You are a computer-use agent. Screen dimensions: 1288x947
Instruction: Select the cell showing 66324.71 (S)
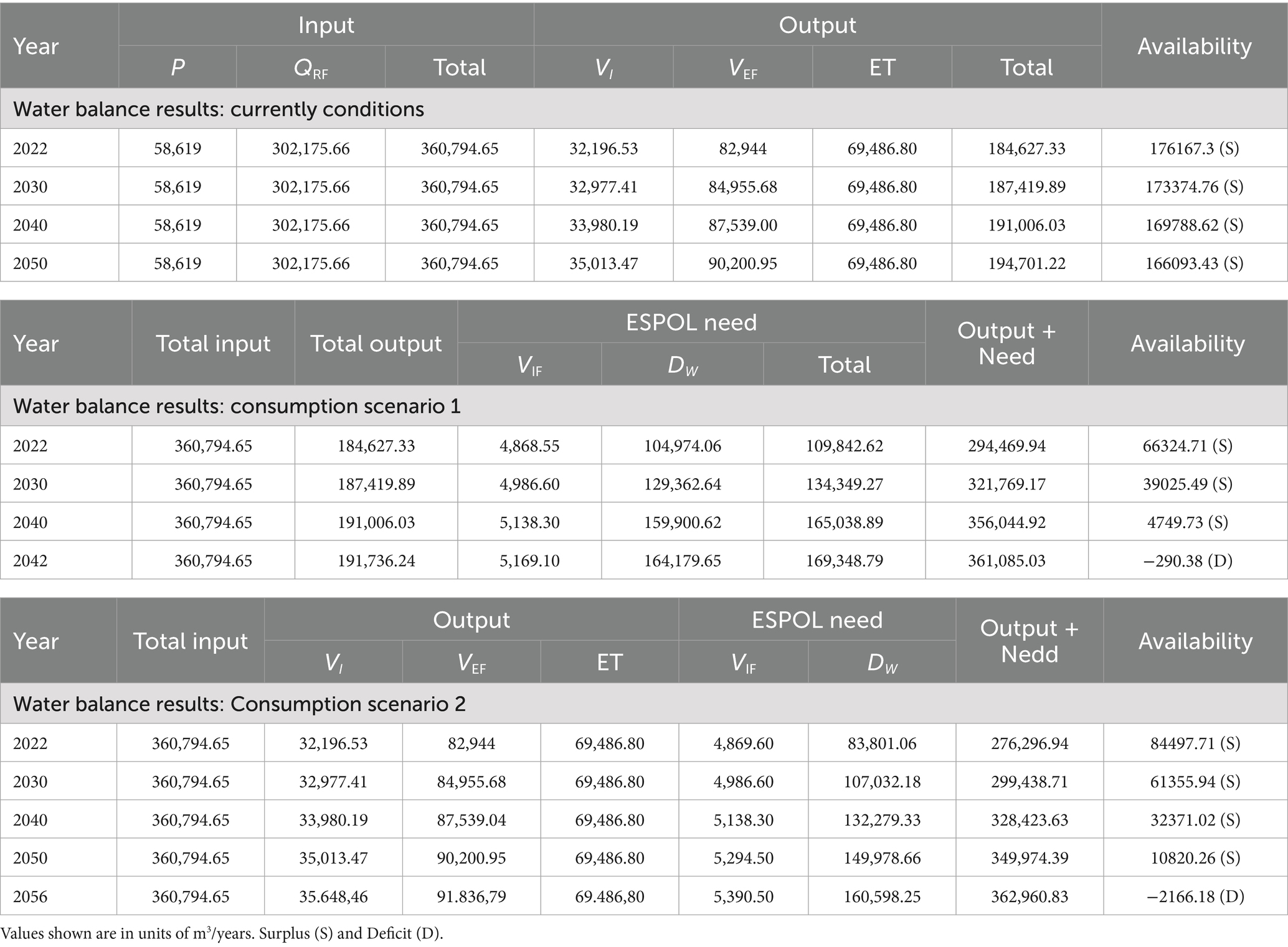point(1187,446)
